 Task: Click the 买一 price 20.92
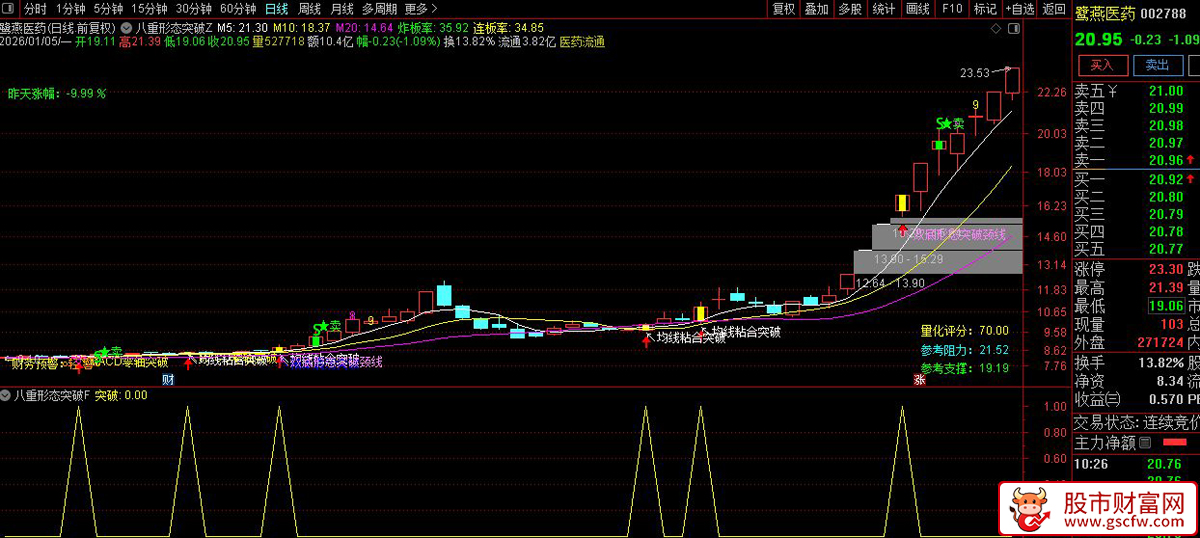[1166, 179]
